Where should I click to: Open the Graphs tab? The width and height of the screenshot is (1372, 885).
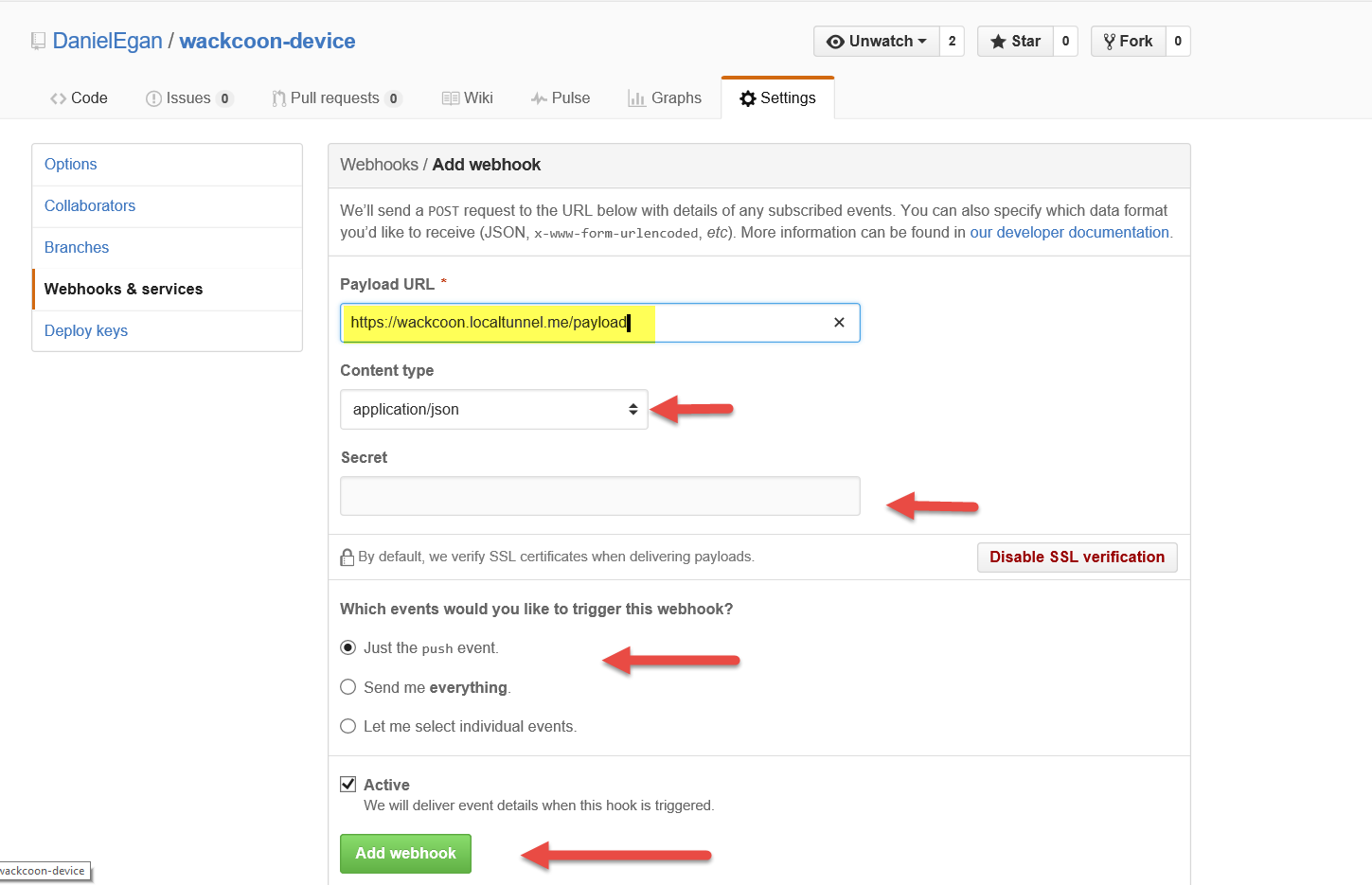(665, 98)
